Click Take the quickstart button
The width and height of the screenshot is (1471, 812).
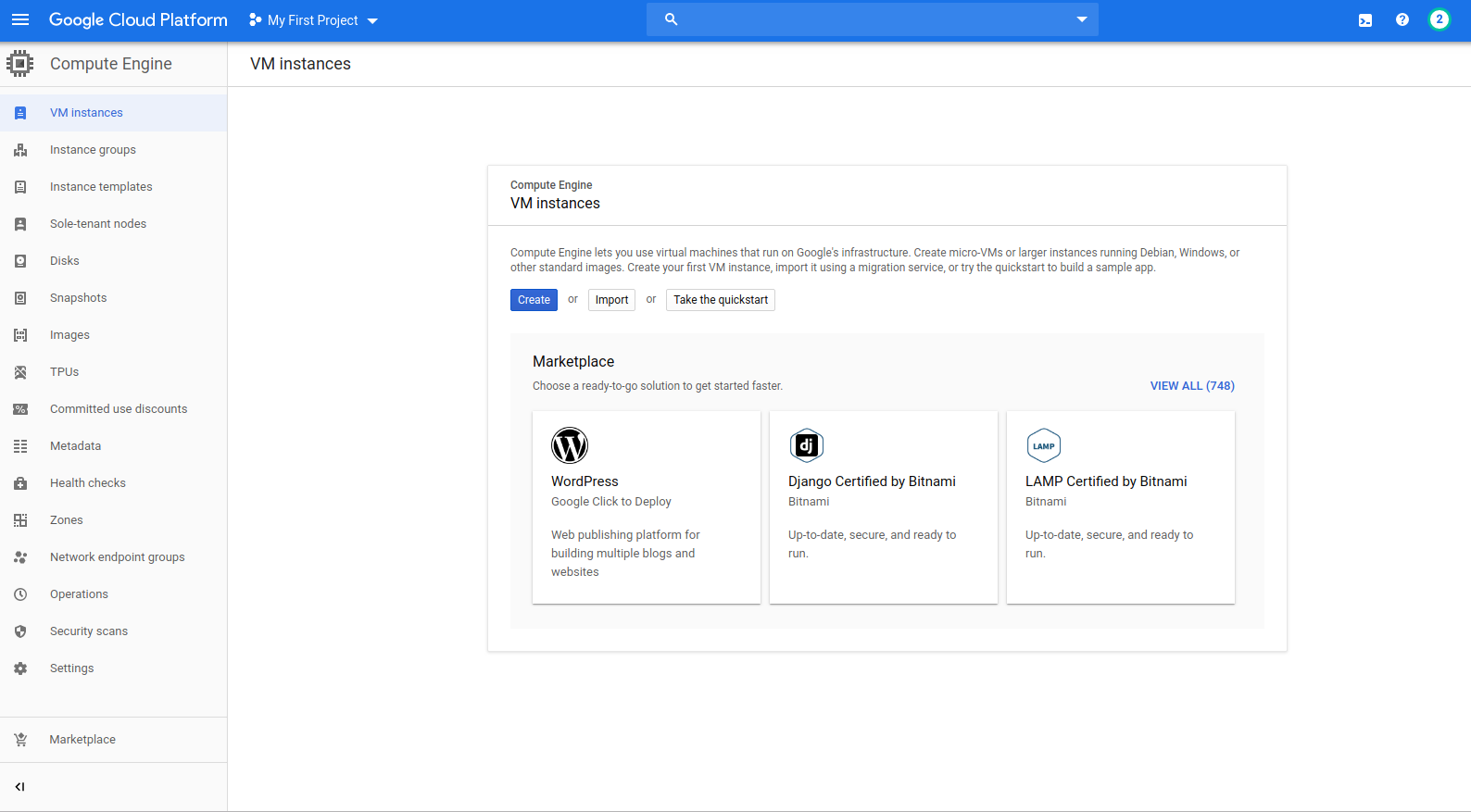click(721, 300)
